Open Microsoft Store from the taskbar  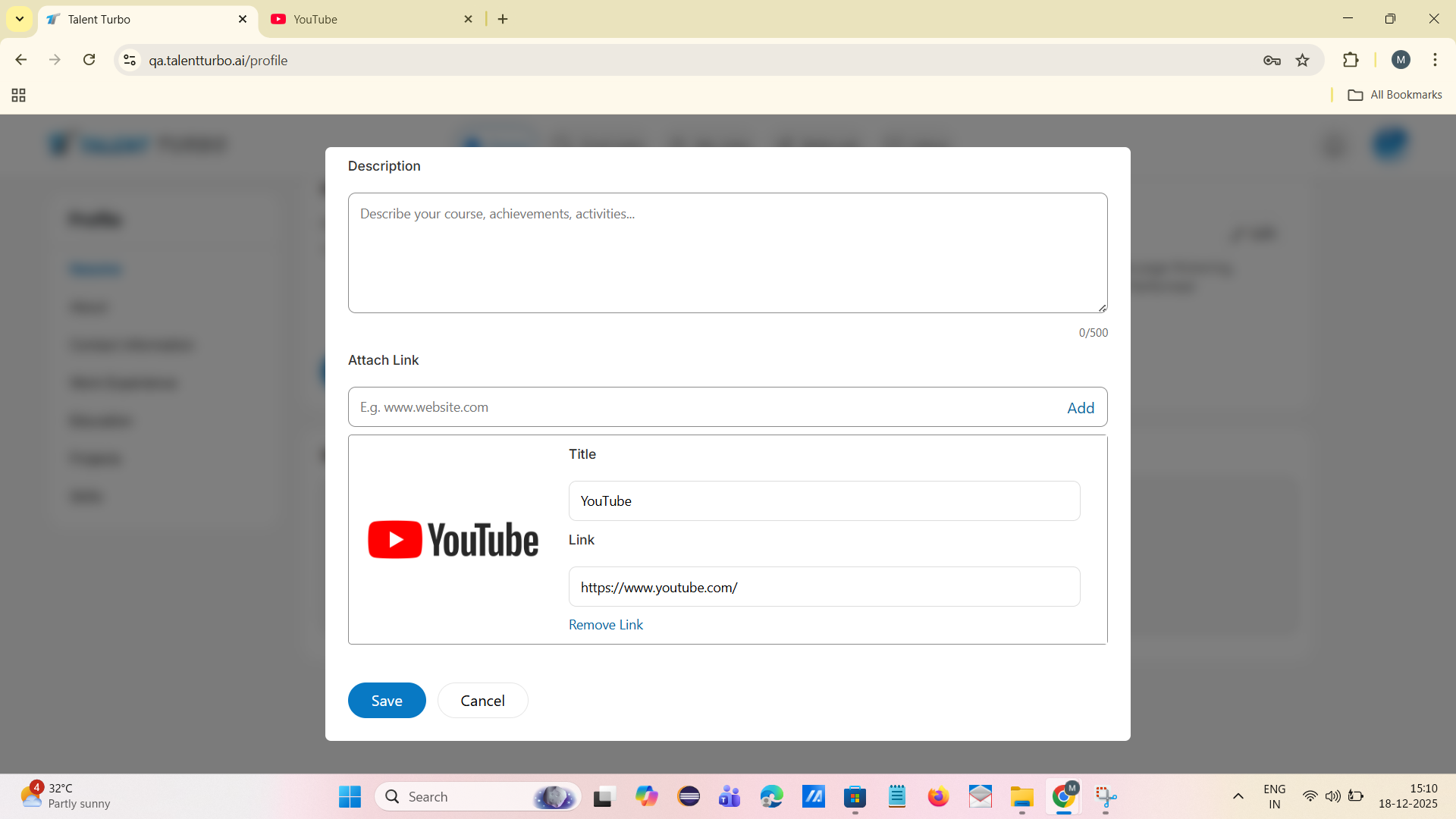click(855, 796)
